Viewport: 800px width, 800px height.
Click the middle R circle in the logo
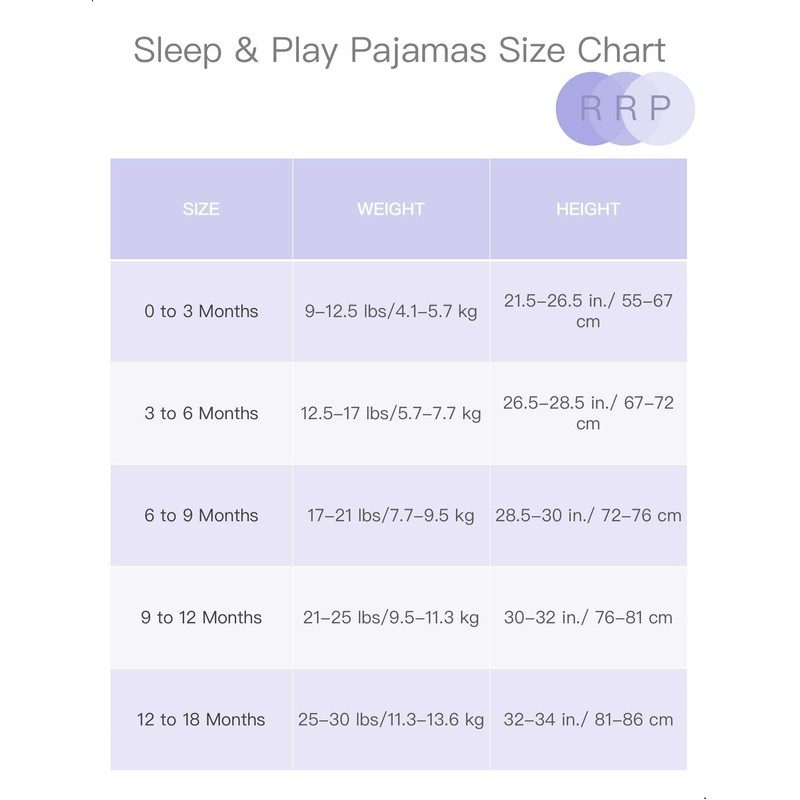626,109
